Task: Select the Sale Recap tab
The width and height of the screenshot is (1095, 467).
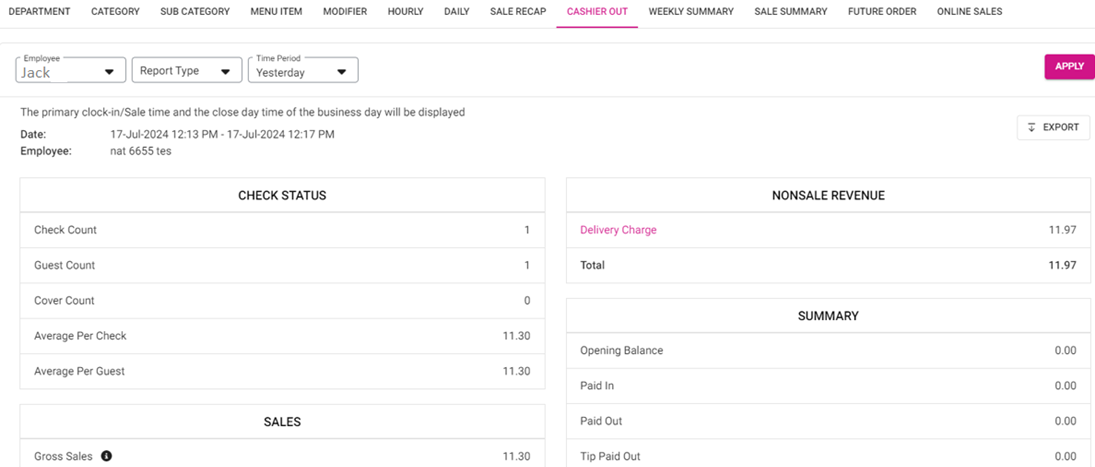Action: (518, 12)
